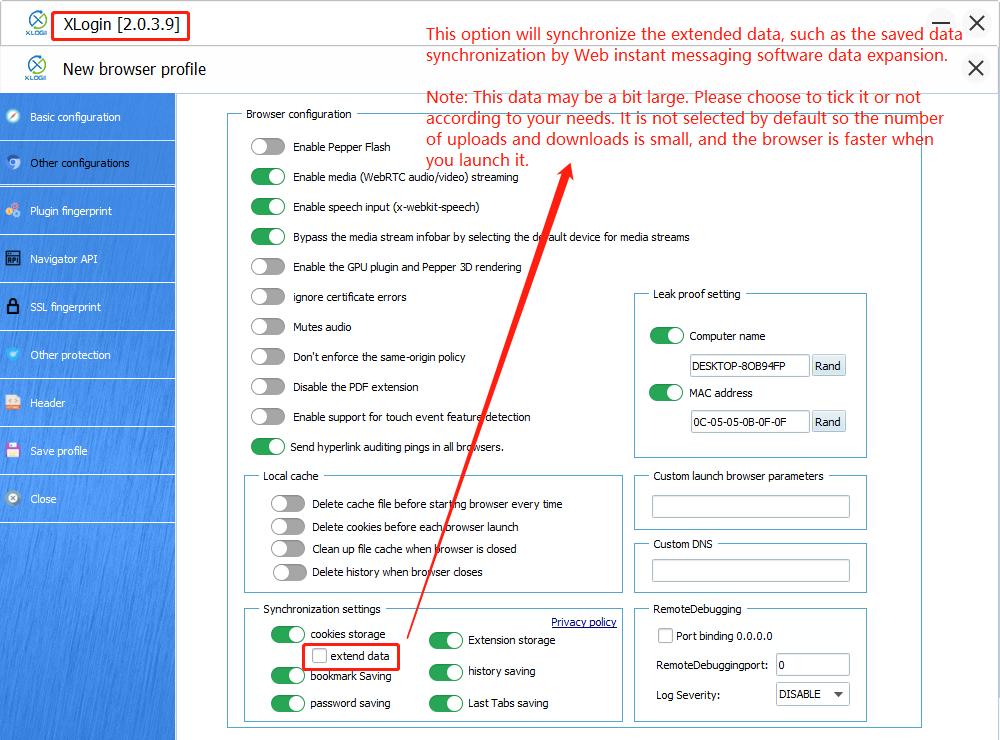Click the Plugin fingerprint sidebar icon

(13, 211)
